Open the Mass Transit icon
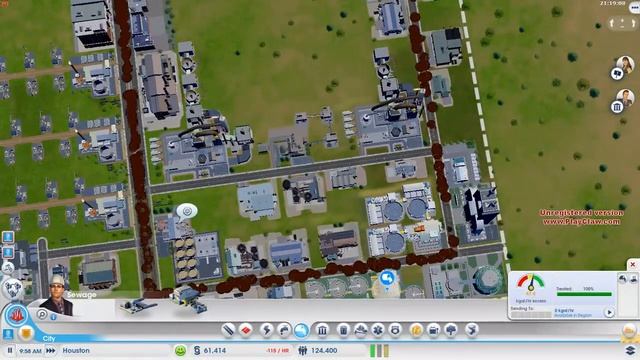The image size is (640, 360). [433, 330]
